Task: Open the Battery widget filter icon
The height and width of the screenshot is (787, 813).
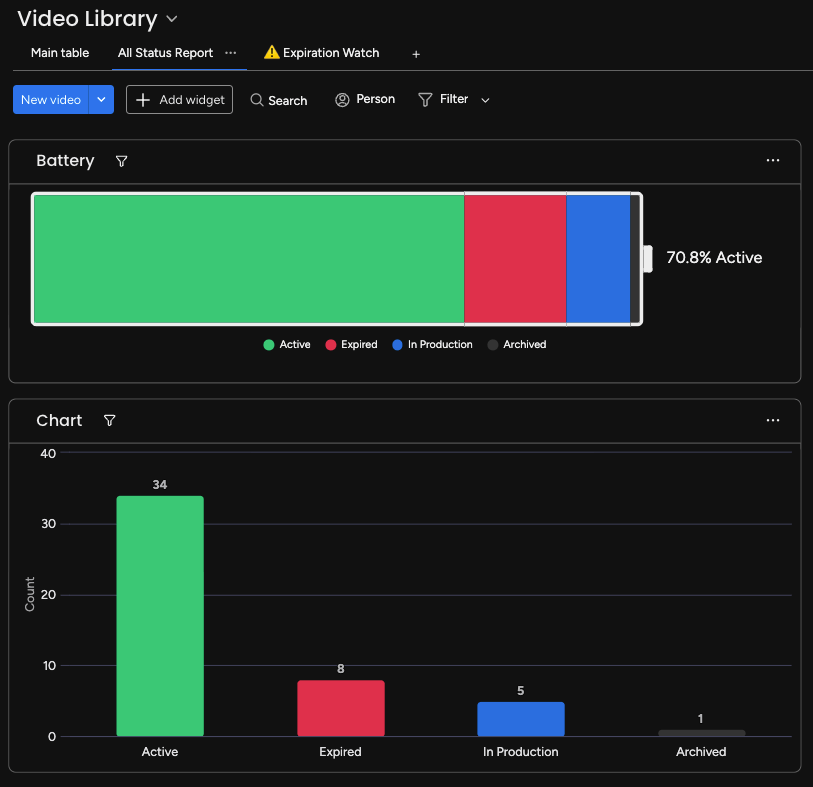Action: tap(121, 161)
